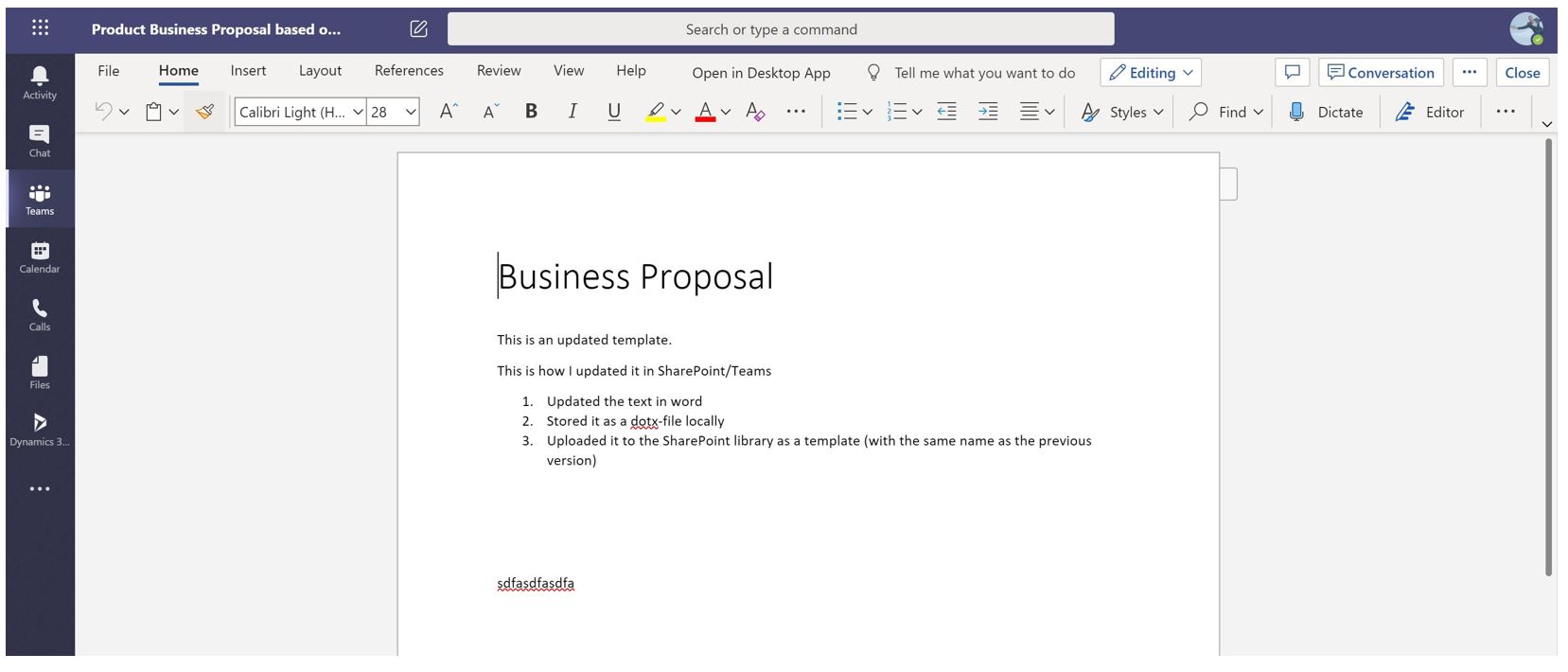Click the Clear Formatting icon

[x=754, y=112]
